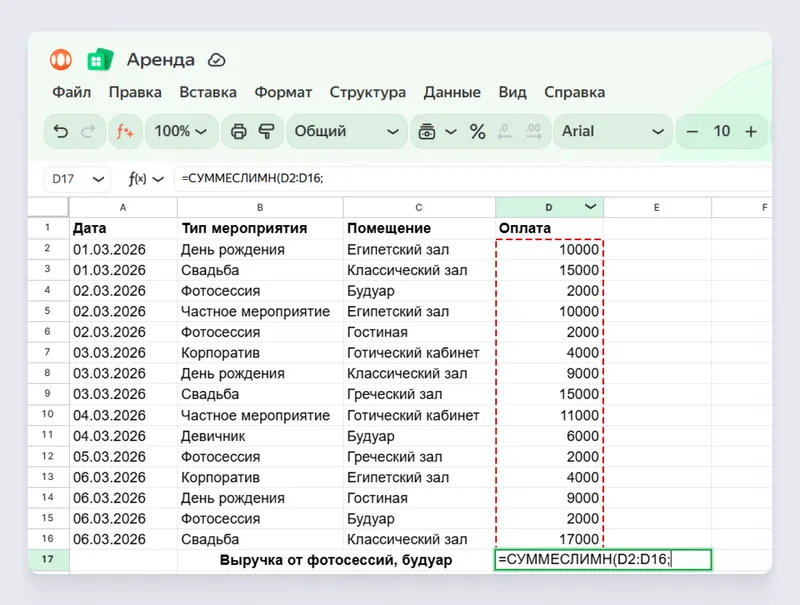Select column E header

coord(657,207)
